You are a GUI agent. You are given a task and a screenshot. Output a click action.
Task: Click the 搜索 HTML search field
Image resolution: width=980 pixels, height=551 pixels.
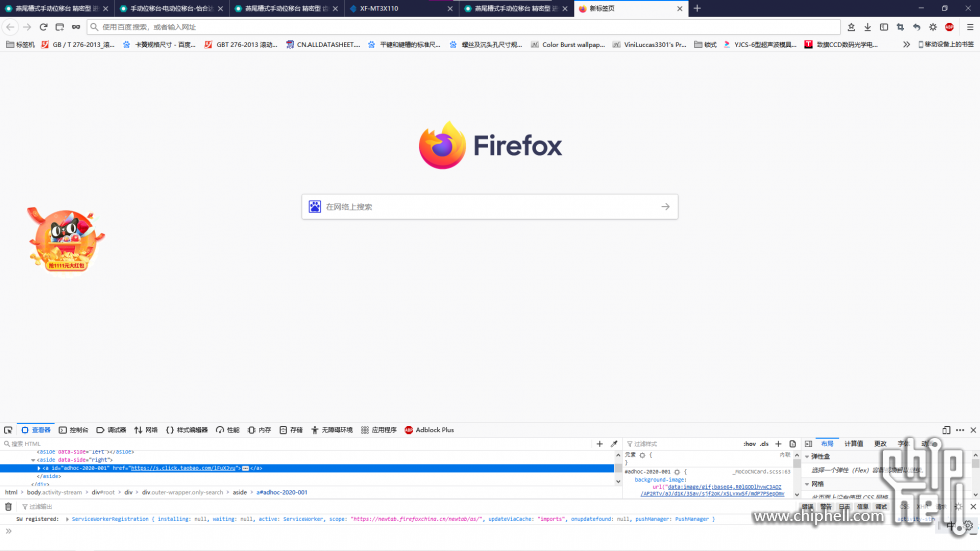[297, 444]
